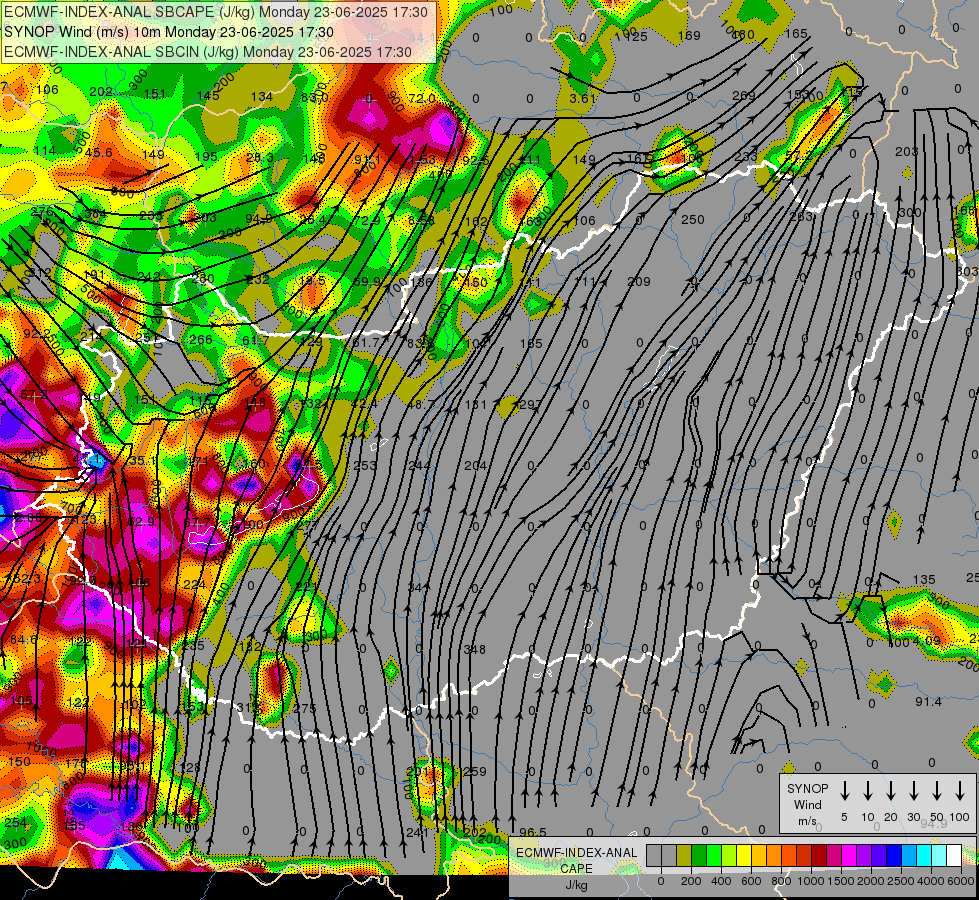Click the map value 269
Image resolution: width=979 pixels, height=900 pixels.
click(x=744, y=96)
